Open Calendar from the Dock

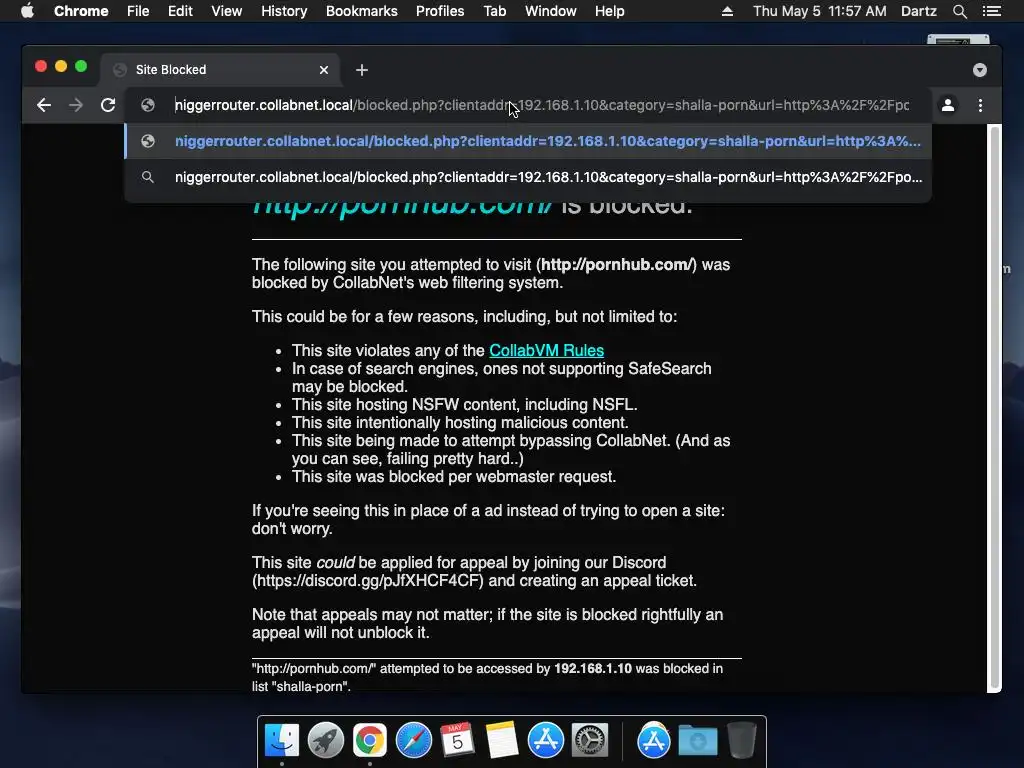click(x=457, y=741)
